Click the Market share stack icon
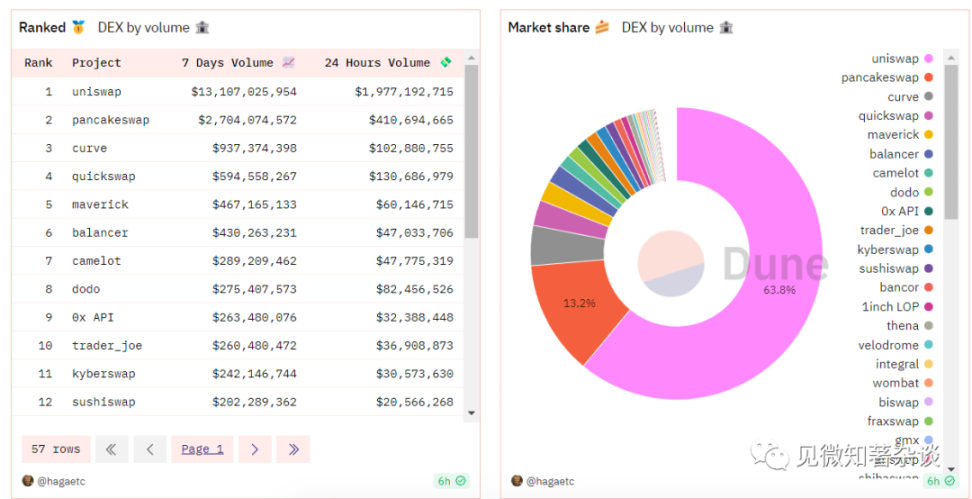 click(x=602, y=27)
